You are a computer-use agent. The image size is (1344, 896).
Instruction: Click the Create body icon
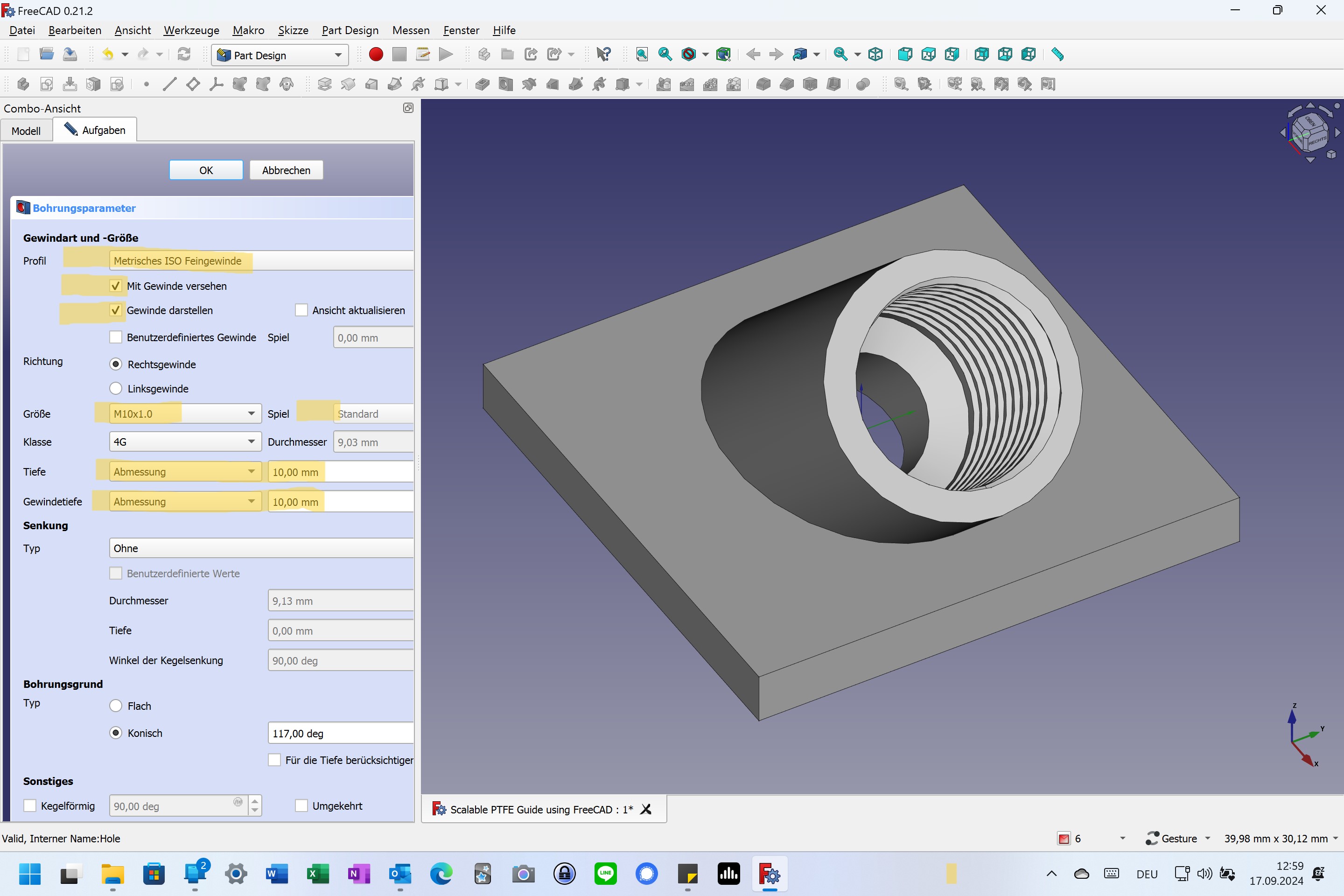[x=23, y=84]
